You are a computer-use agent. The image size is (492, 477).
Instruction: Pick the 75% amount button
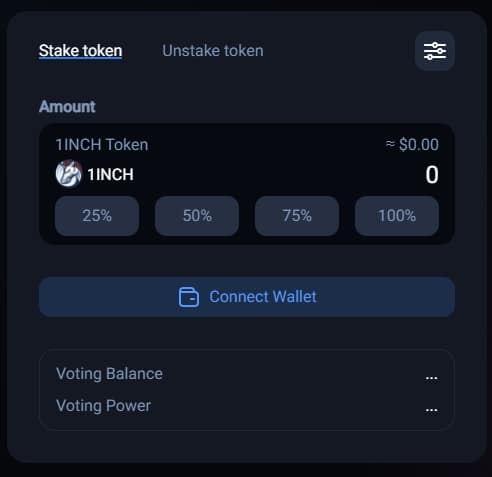click(x=297, y=216)
